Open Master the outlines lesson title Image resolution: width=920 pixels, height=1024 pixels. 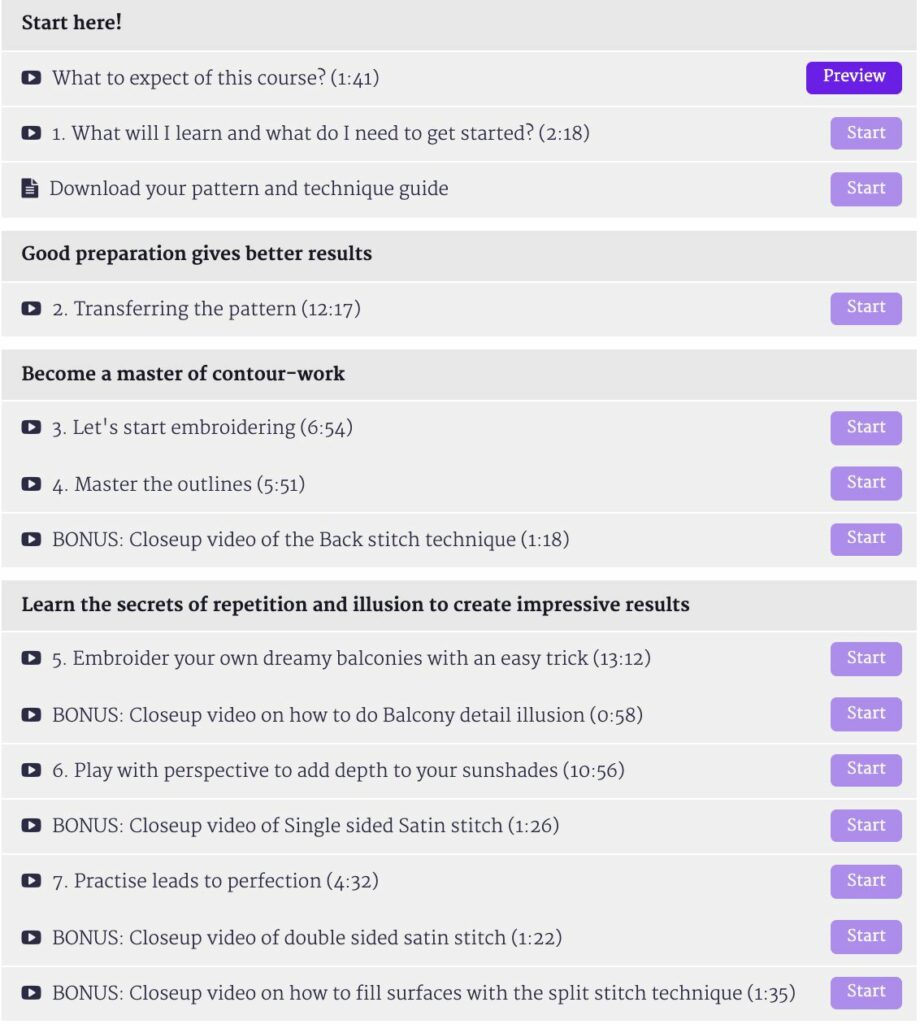(178, 484)
